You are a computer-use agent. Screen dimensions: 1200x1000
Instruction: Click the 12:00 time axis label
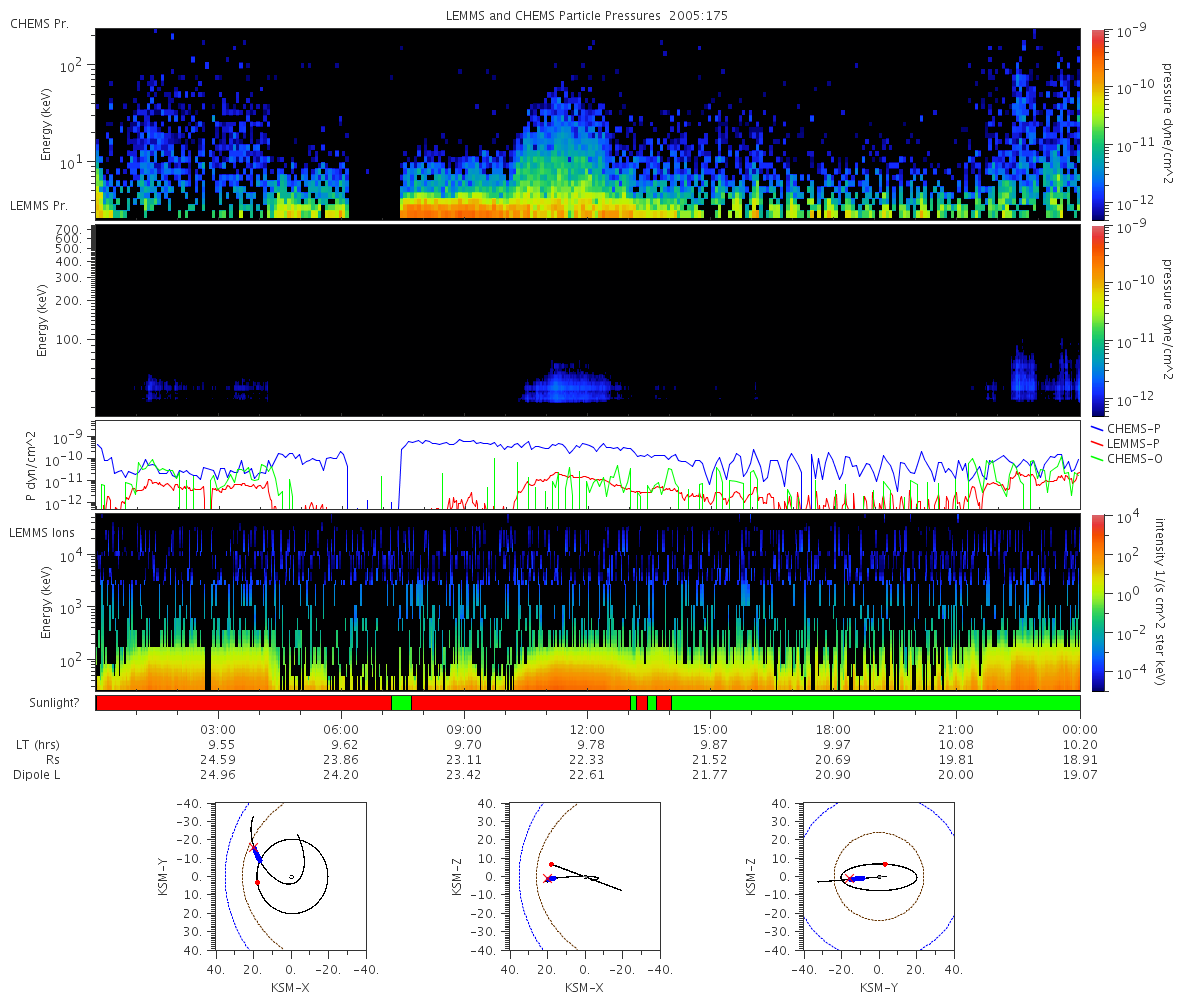tap(587, 729)
